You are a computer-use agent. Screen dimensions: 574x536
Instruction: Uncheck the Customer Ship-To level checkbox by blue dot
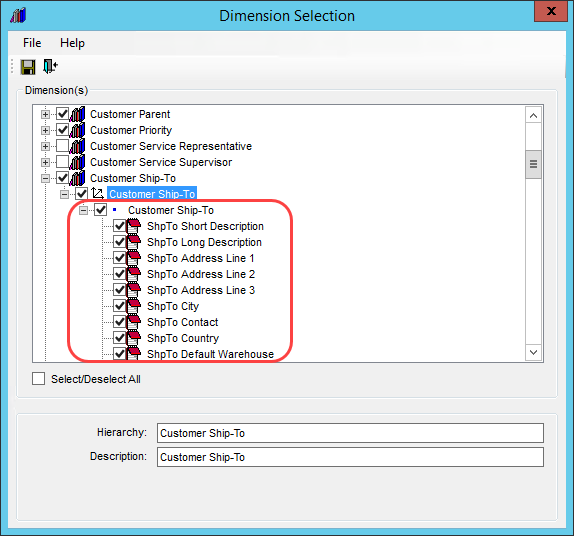coord(100,210)
